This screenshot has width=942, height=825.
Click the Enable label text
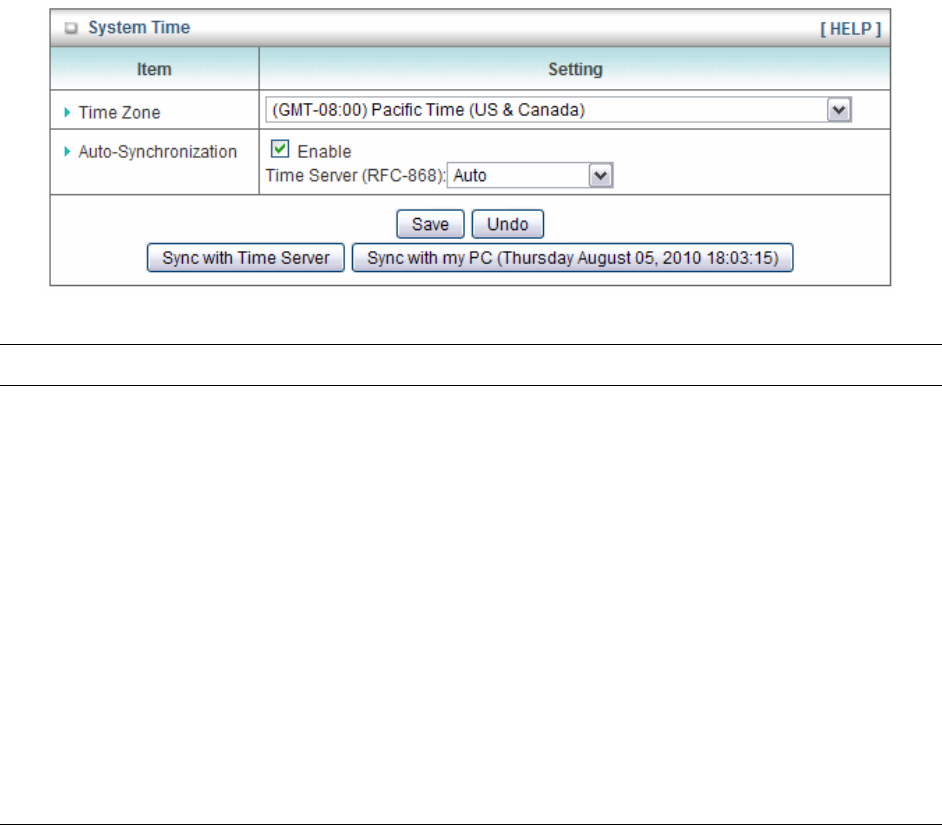pyautogui.click(x=324, y=152)
